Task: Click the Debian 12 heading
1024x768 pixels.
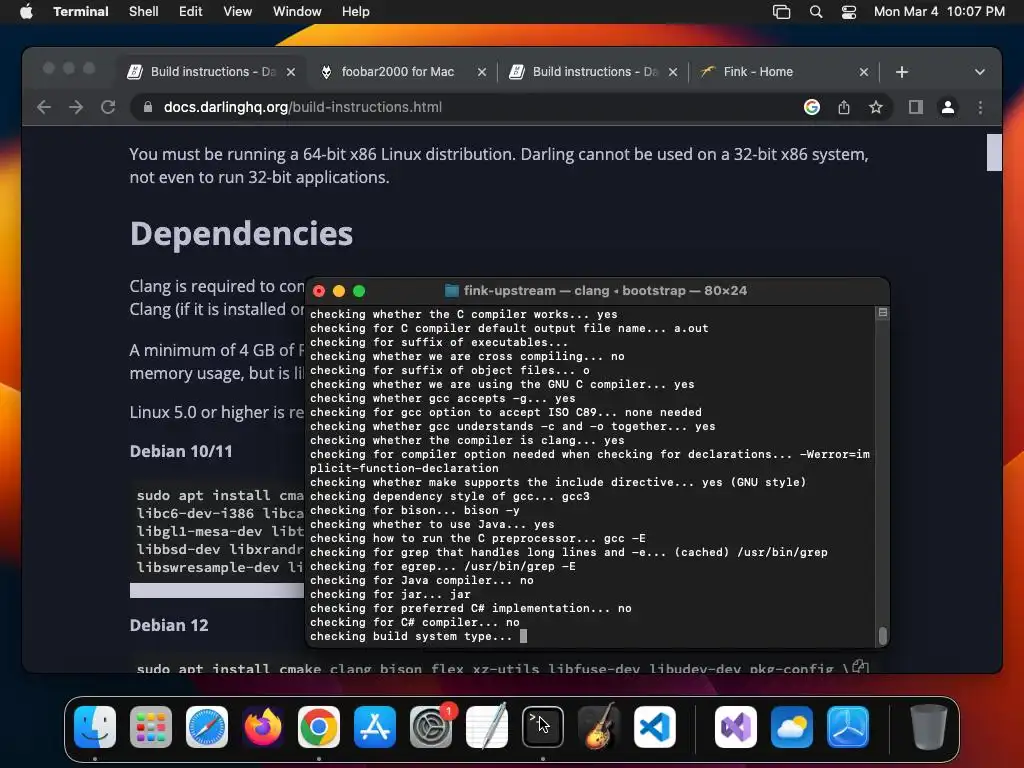Action: coord(168,625)
